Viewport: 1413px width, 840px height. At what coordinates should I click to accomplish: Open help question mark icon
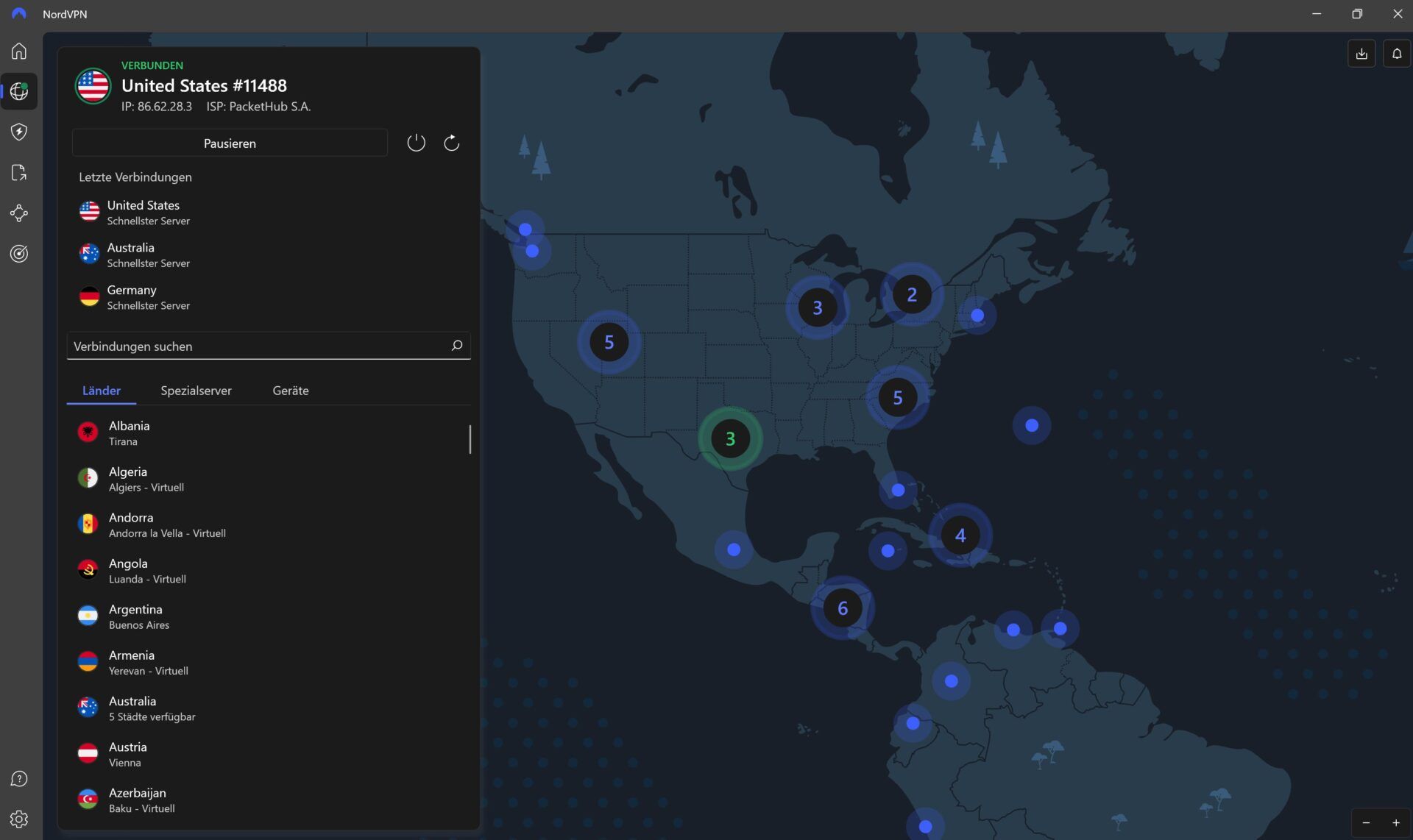19,778
